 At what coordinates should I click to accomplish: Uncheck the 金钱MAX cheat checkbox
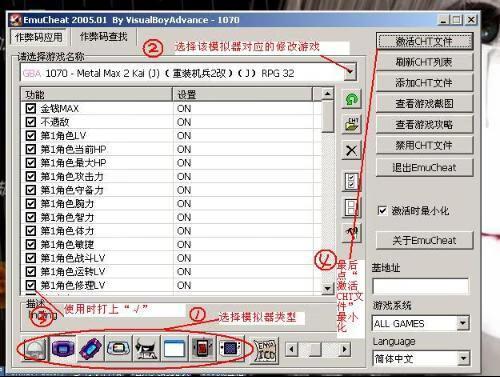(x=31, y=108)
